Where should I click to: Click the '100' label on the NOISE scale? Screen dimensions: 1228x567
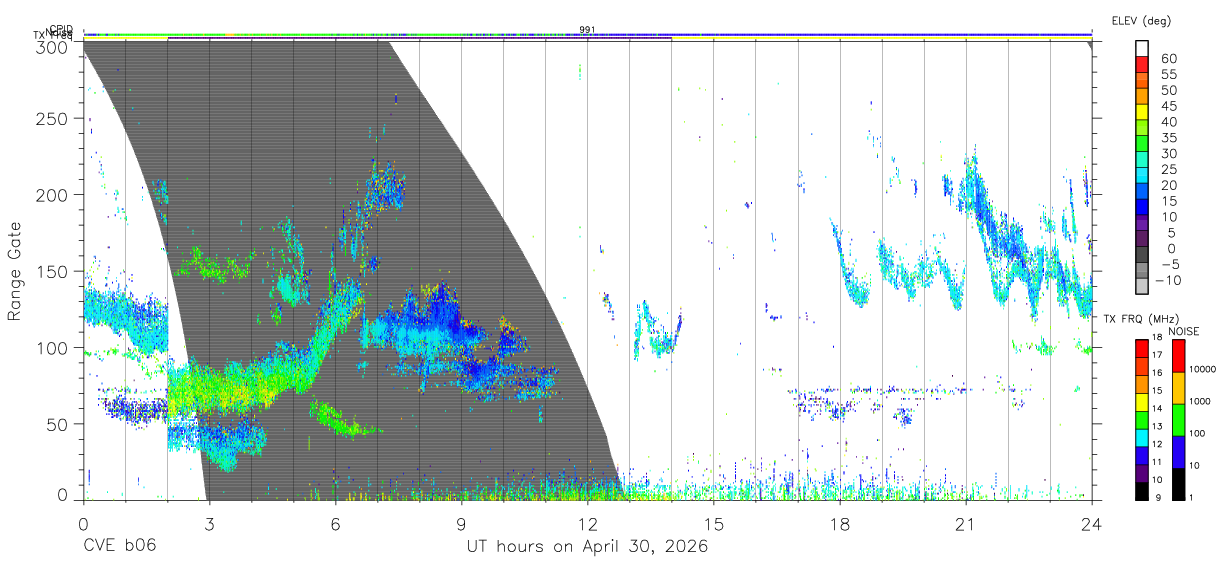click(1197, 434)
